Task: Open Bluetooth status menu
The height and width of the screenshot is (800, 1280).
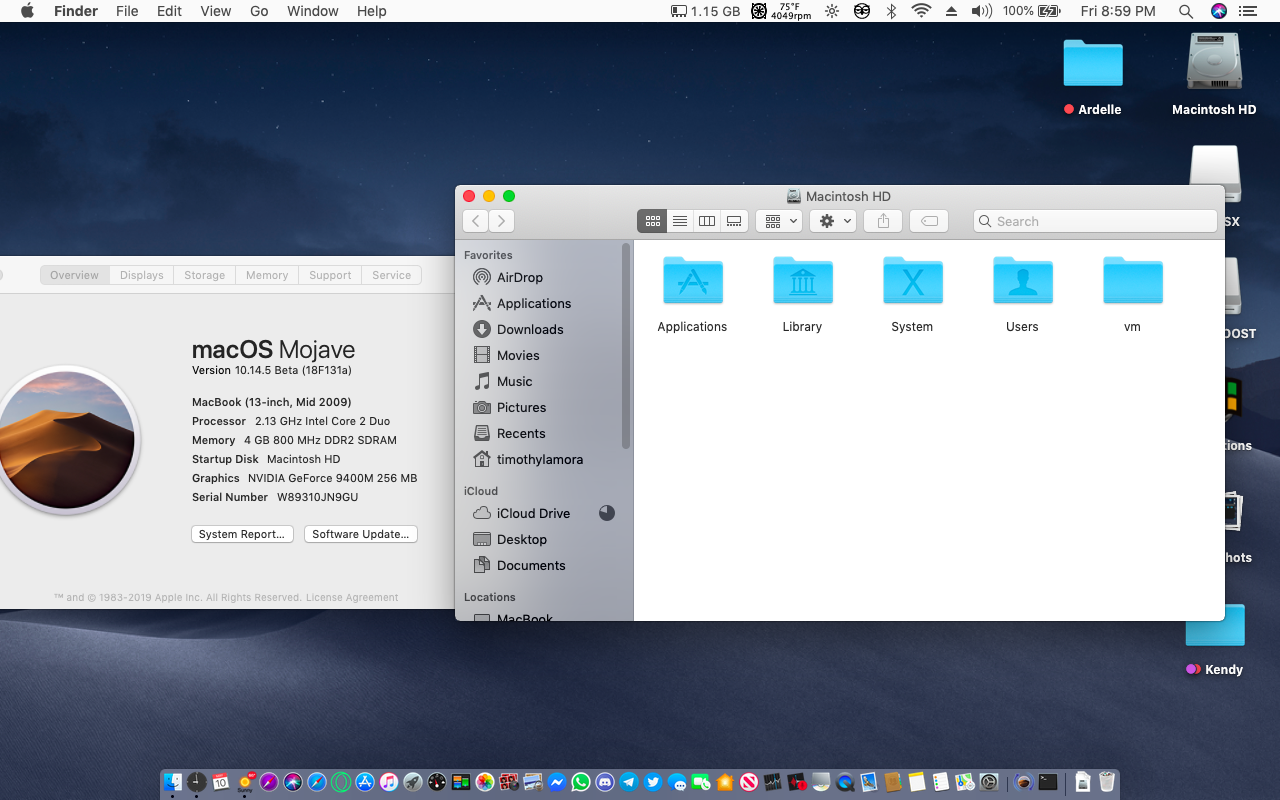Action: point(891,11)
